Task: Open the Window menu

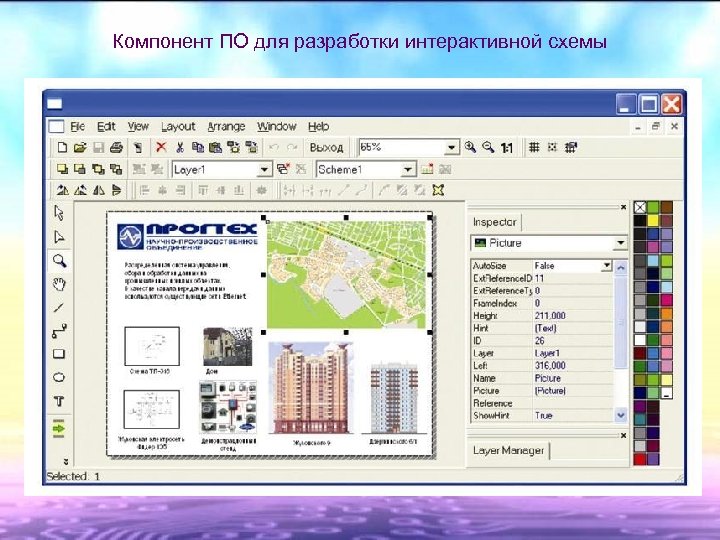Action: point(277,126)
